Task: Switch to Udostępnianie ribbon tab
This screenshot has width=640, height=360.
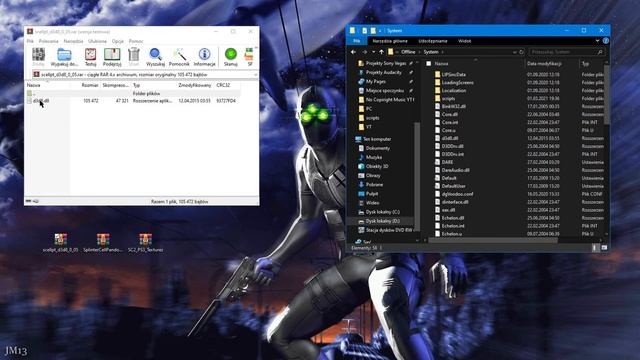Action: [x=433, y=41]
